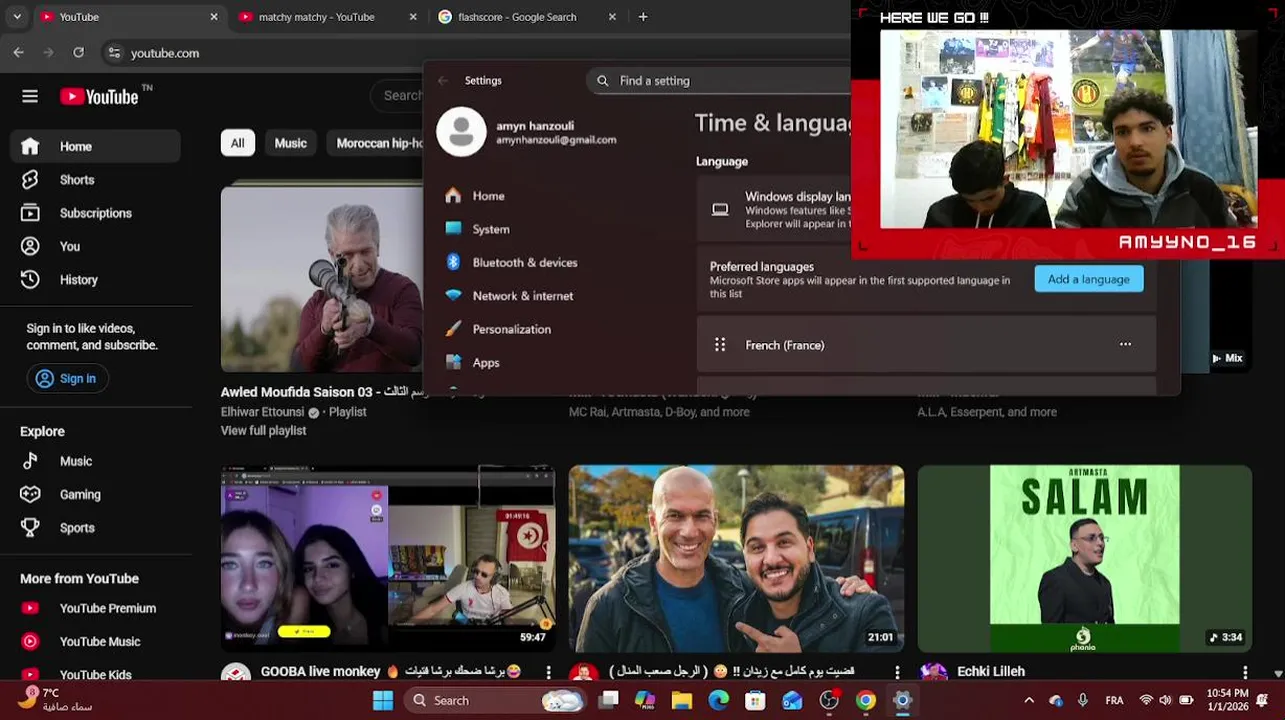
Task: Open File Explorer from taskbar
Action: pyautogui.click(x=682, y=701)
